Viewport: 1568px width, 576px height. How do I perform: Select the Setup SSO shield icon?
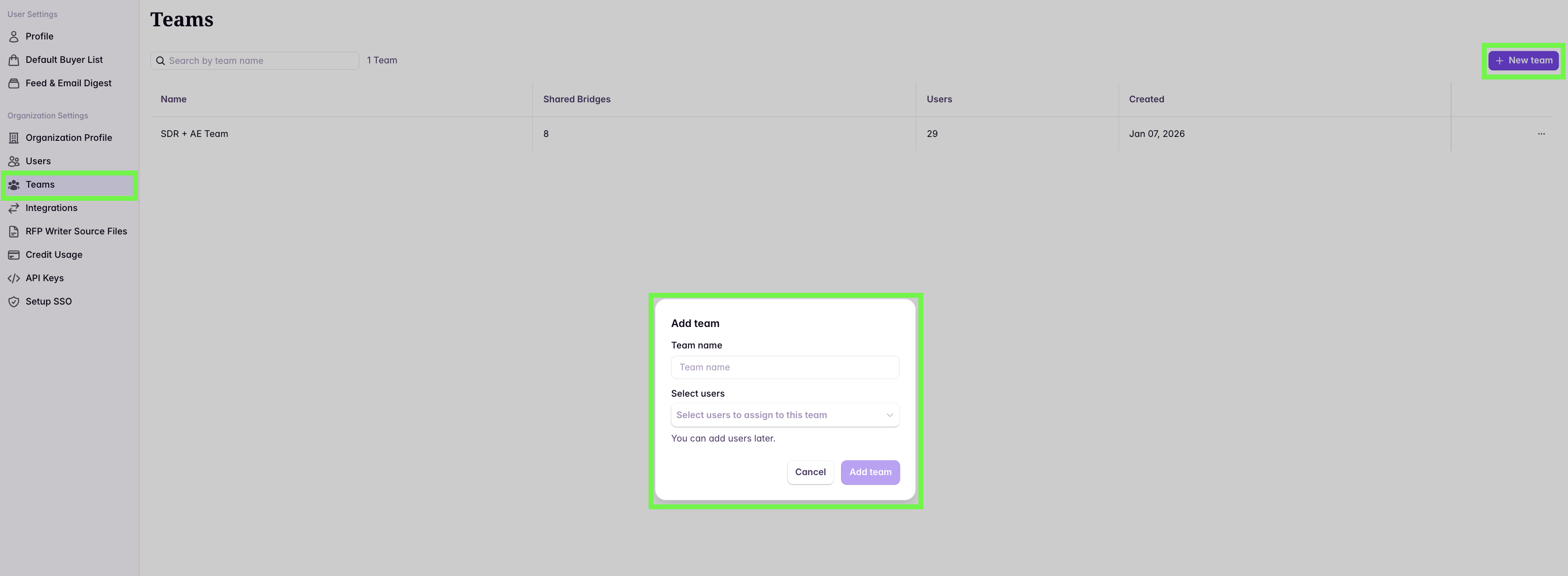pos(14,301)
